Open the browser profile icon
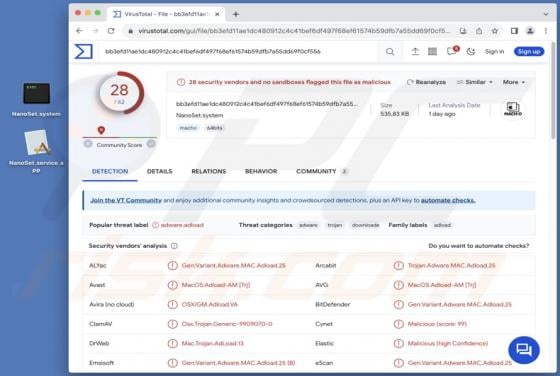Image resolution: width=560 pixels, height=376 pixels. click(x=530, y=31)
